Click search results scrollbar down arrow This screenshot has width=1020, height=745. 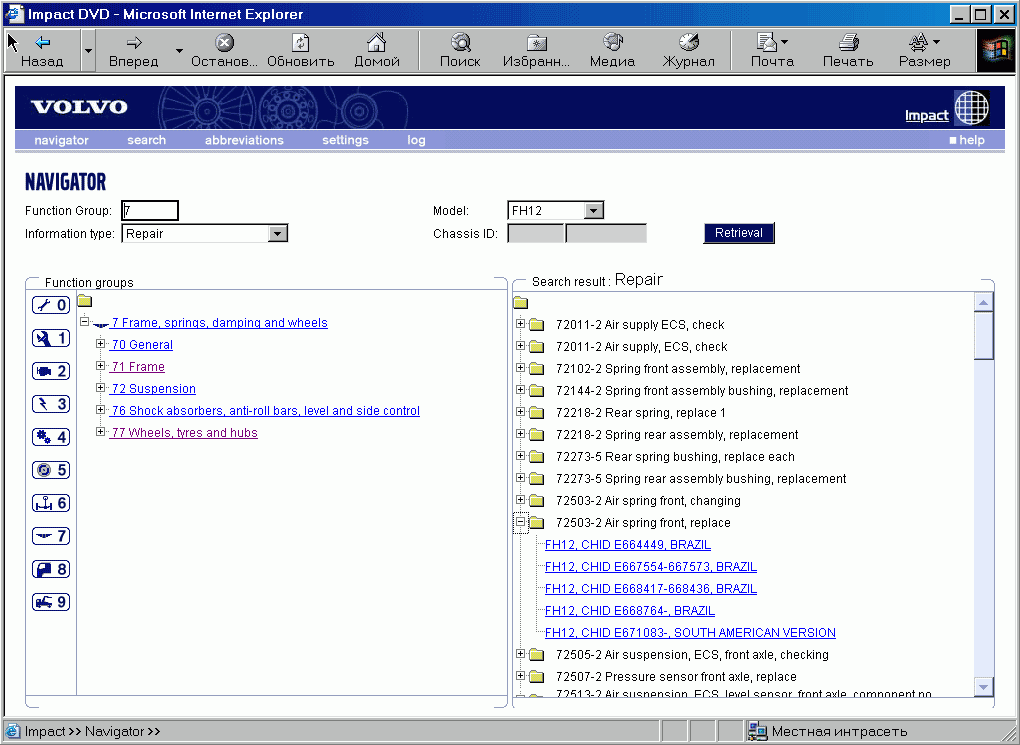984,686
